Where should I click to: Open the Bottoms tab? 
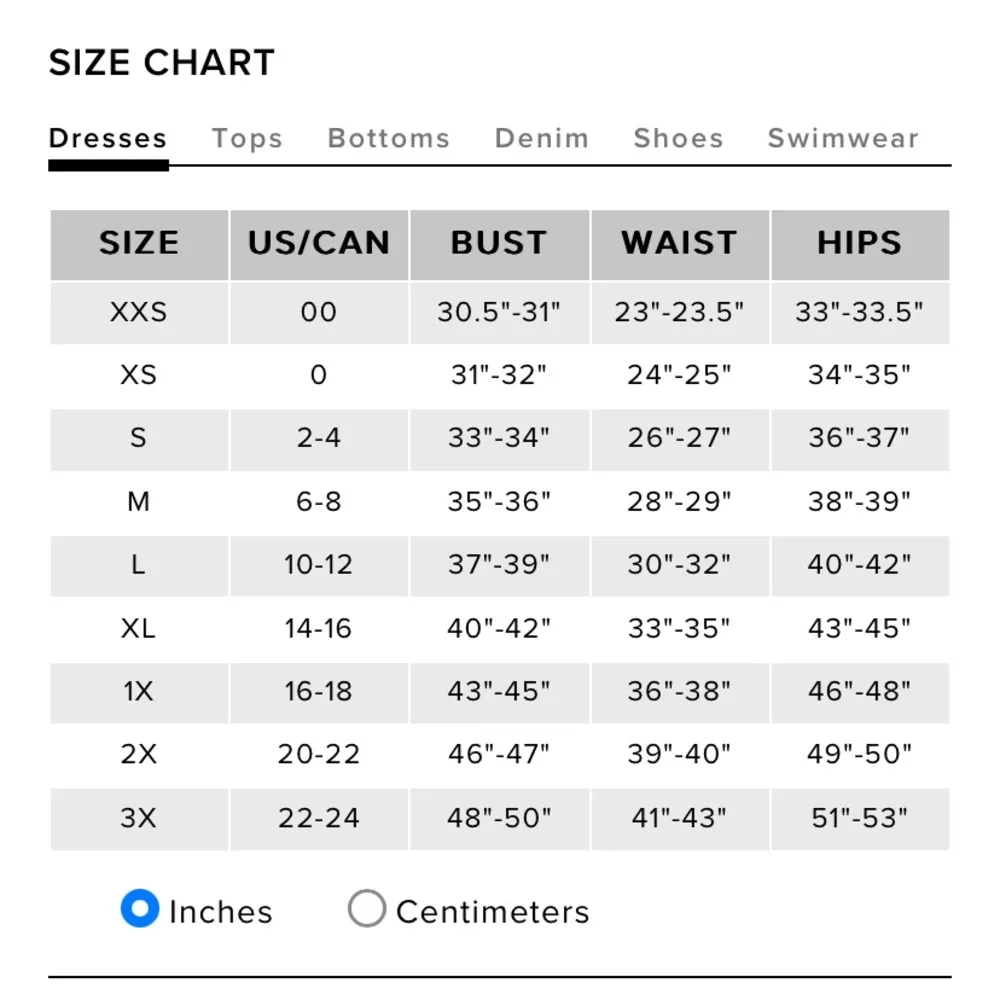(389, 138)
